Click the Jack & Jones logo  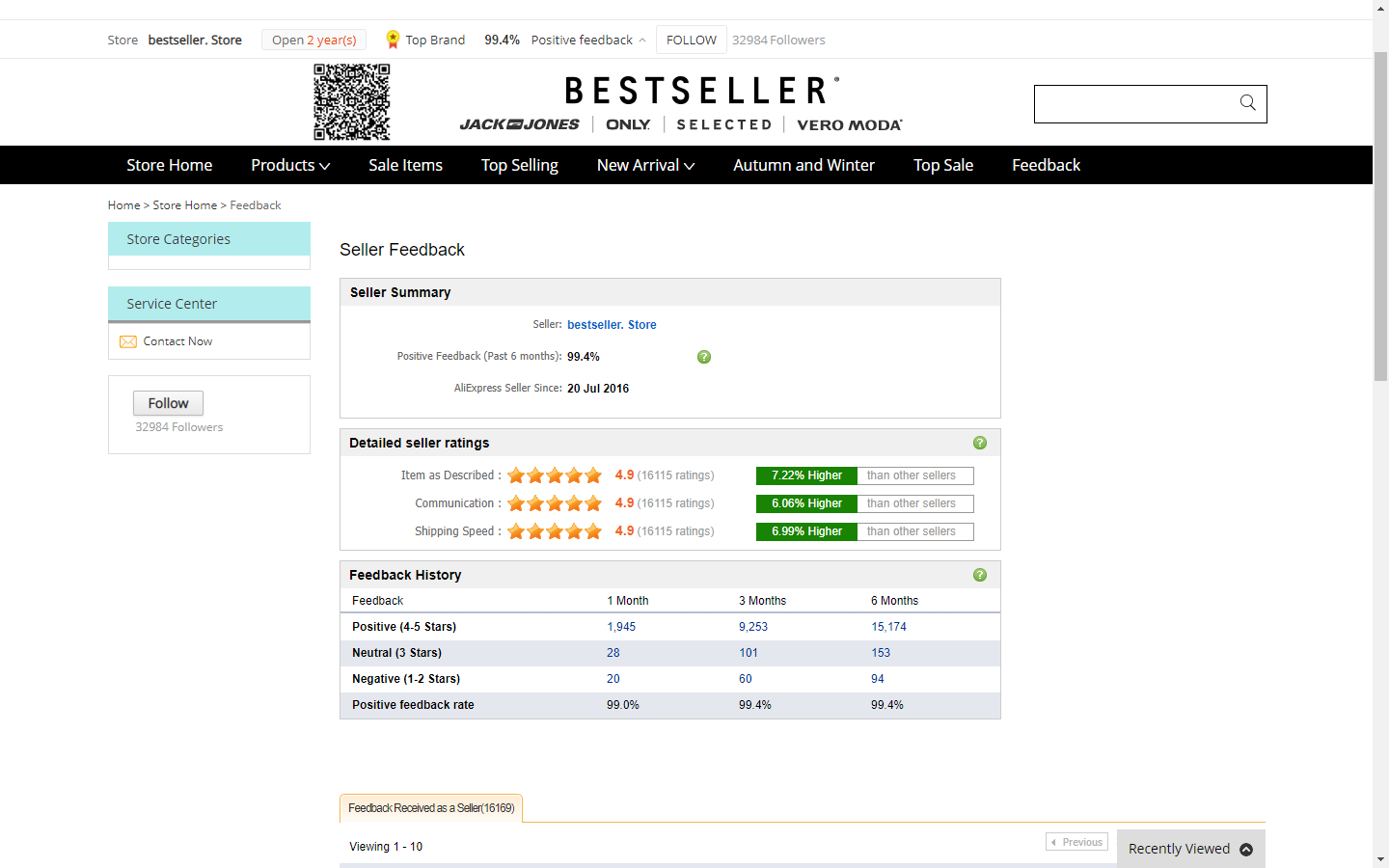(x=519, y=124)
